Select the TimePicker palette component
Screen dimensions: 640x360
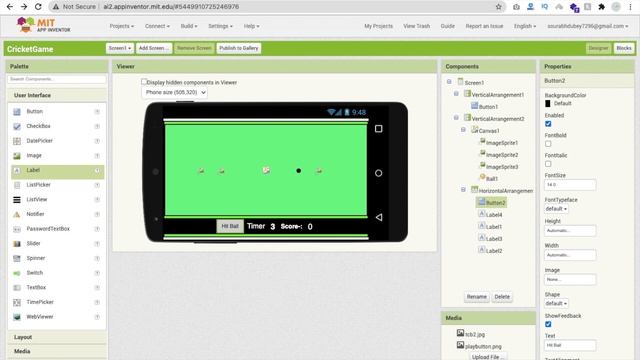(40, 302)
